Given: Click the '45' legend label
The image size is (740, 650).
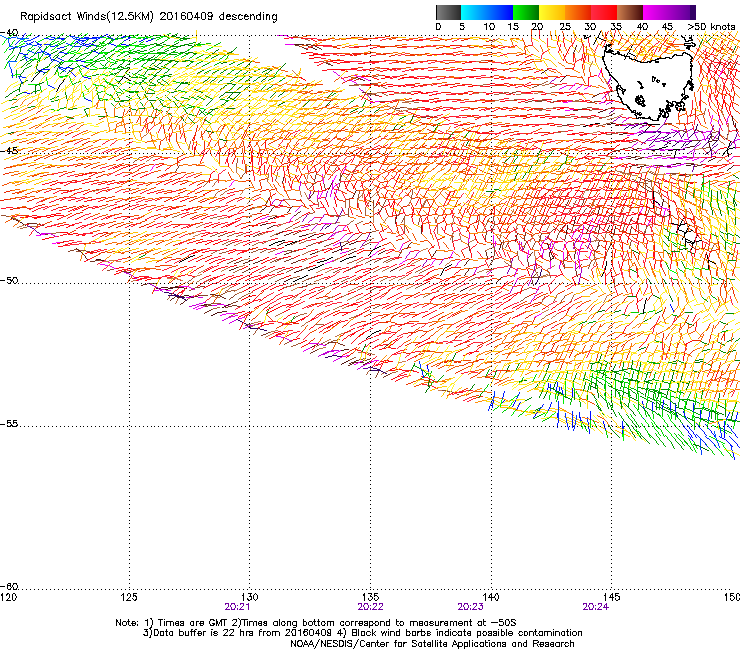Looking at the screenshot, I should (667, 27).
